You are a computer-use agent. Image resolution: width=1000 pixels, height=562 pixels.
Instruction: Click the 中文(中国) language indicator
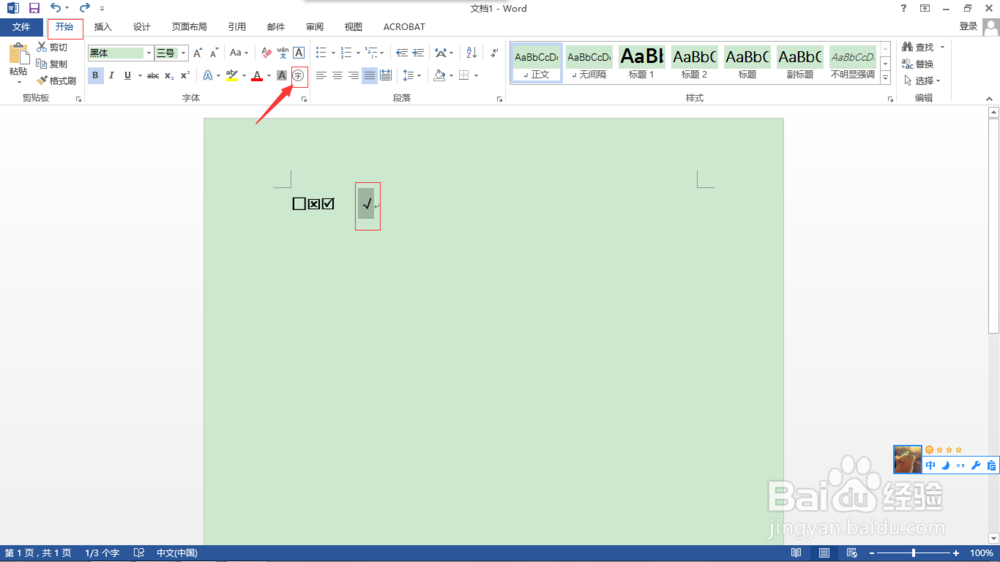(x=177, y=553)
